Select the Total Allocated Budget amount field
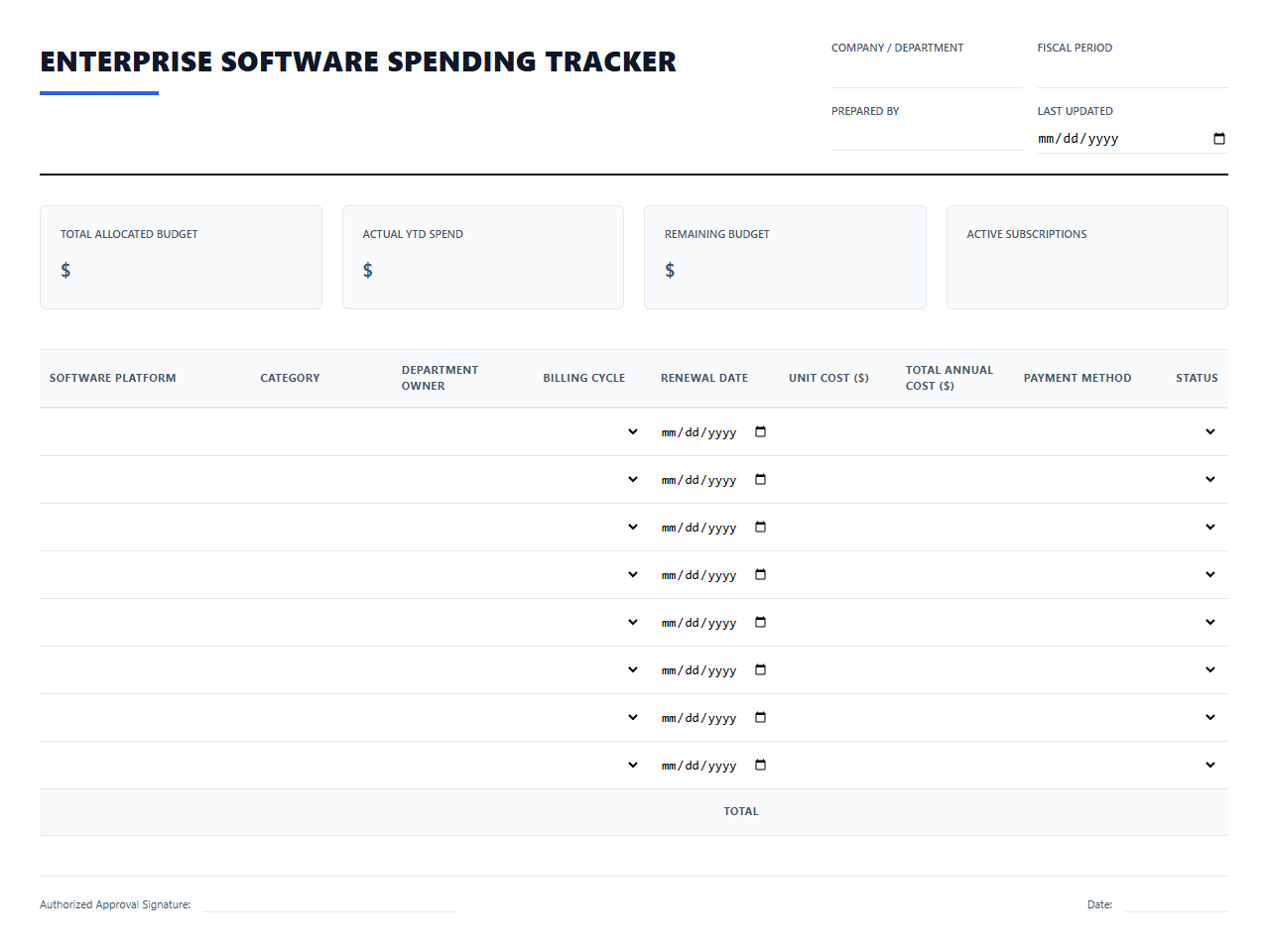Image resolution: width=1268 pixels, height=952 pixels. coord(189,271)
